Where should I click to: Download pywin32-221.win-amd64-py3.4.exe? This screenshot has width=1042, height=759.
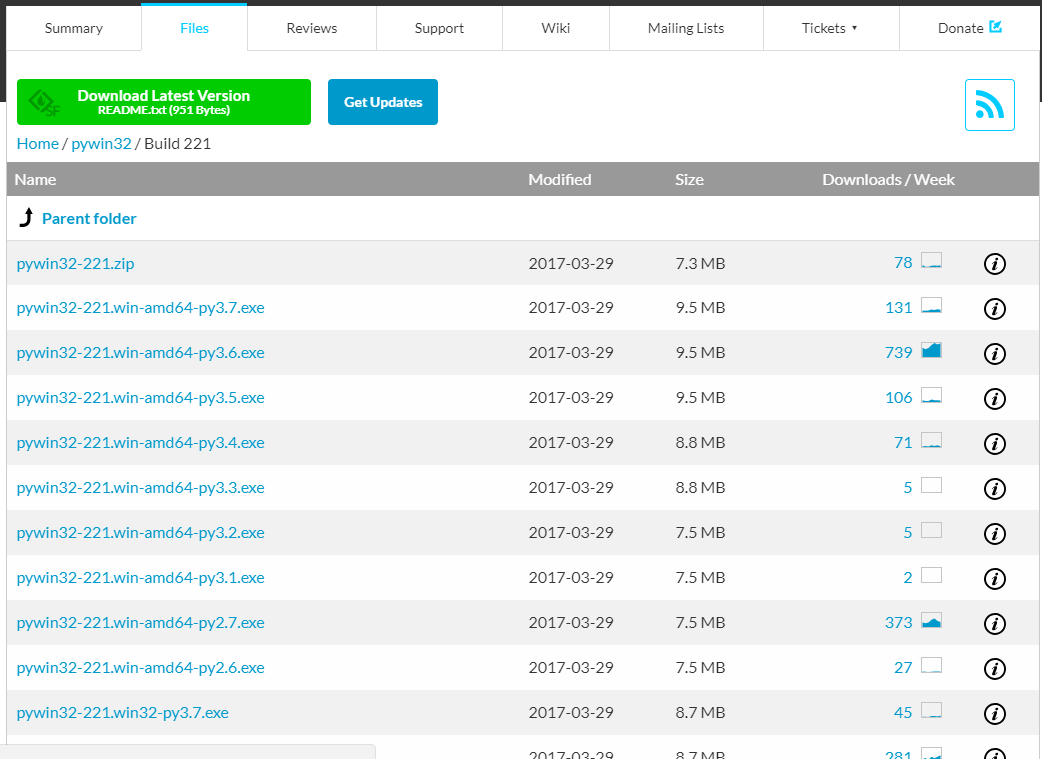(x=140, y=443)
